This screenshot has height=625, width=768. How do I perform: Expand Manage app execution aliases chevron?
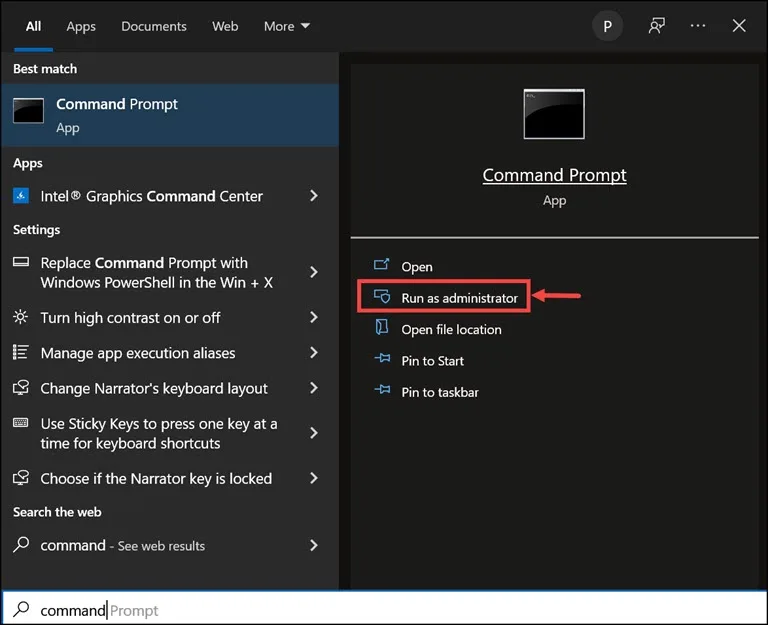pos(314,353)
